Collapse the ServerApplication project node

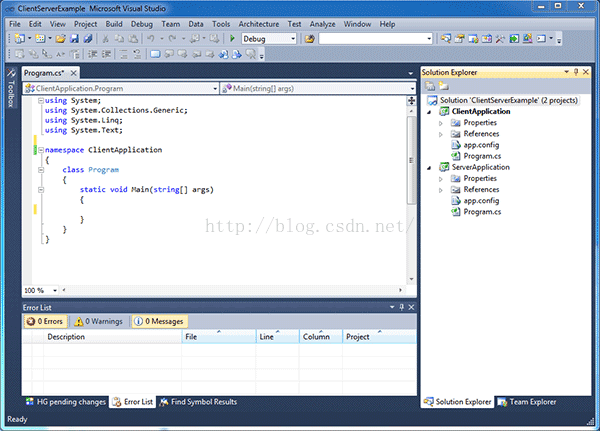[x=429, y=168]
